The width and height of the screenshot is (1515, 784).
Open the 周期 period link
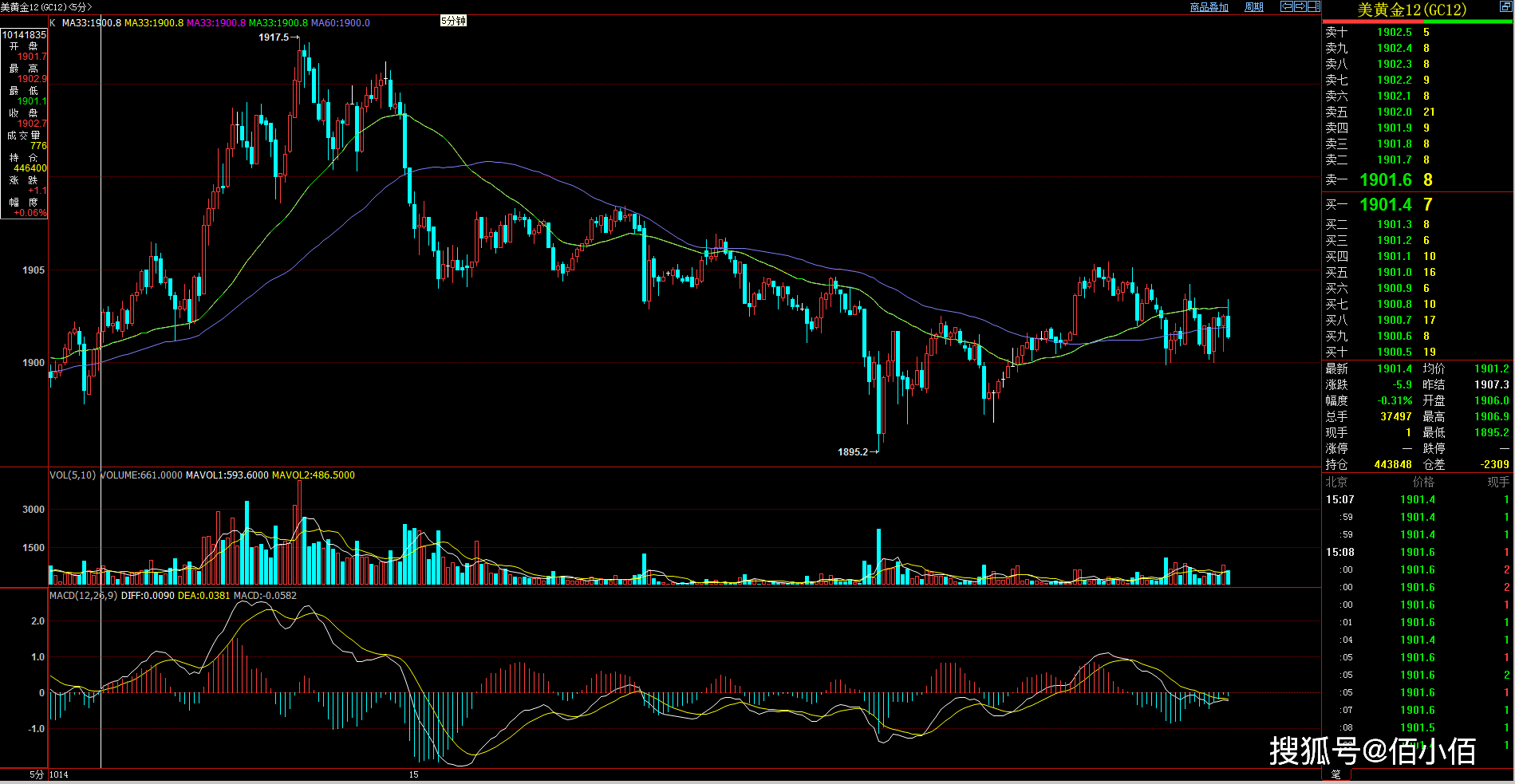pos(1253,7)
